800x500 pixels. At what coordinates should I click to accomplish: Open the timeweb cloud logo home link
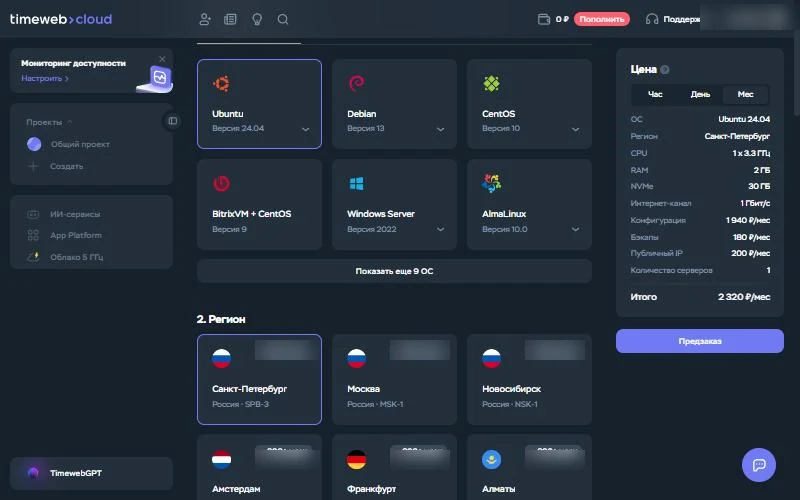[61, 19]
